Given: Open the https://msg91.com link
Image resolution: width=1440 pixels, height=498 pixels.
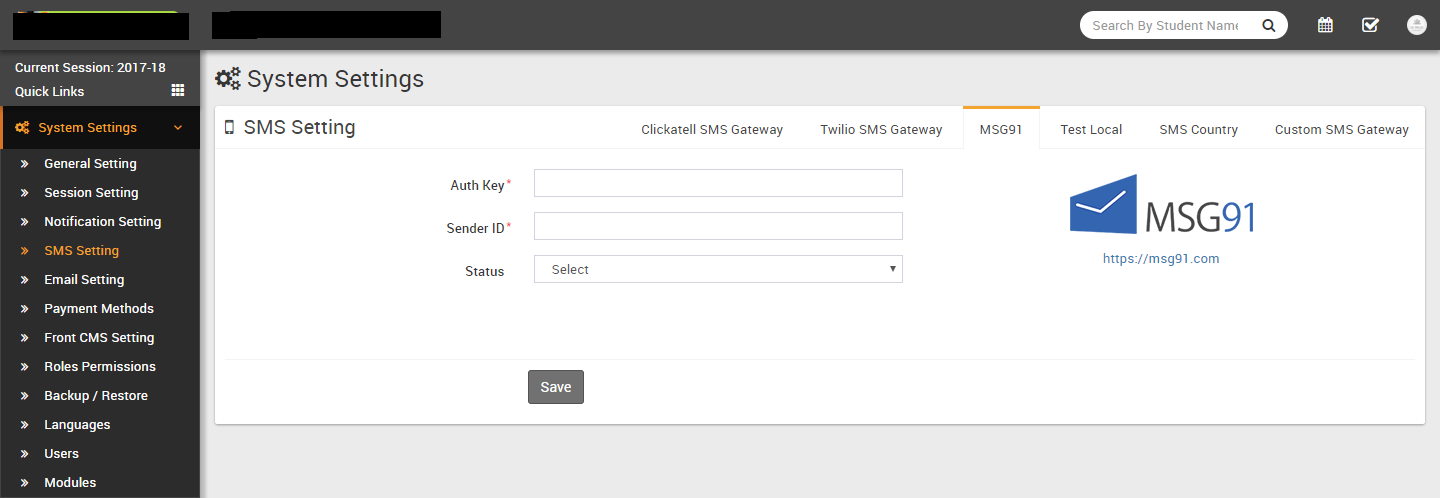Looking at the screenshot, I should coord(1160,258).
